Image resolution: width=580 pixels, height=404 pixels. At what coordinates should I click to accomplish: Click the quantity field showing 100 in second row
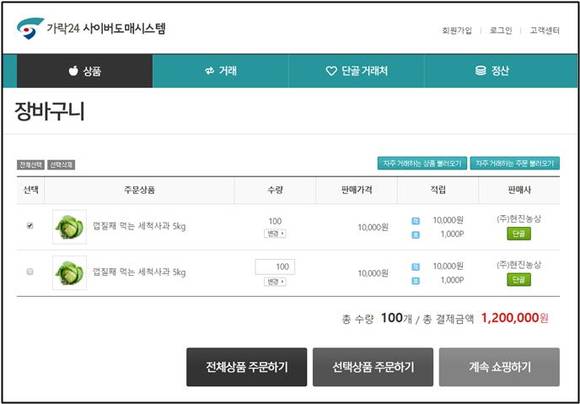click(x=275, y=267)
